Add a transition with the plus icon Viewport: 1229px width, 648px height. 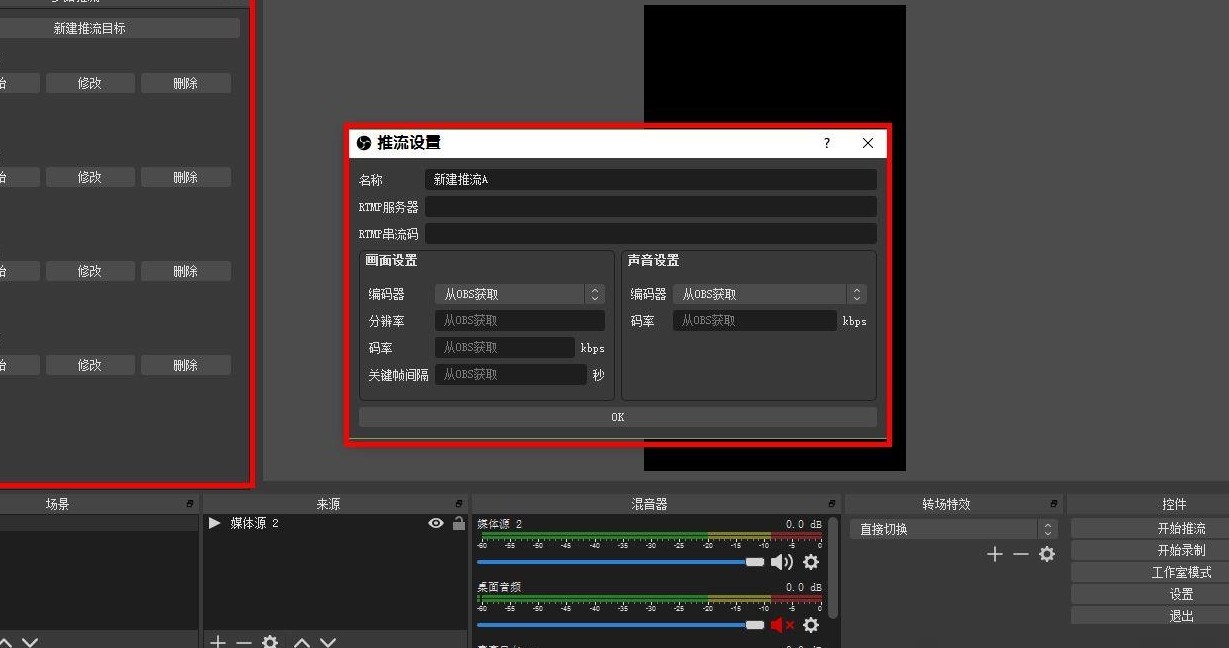[994, 554]
